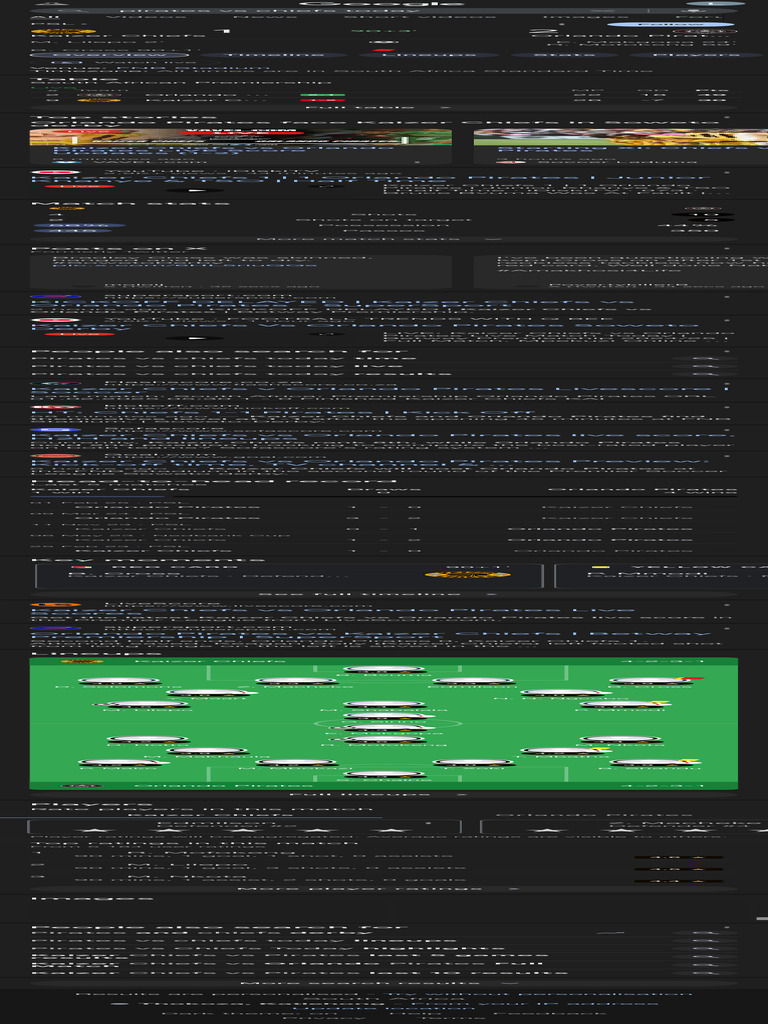Select the Lineups match tab
Viewport: 768px width, 1024px height.
(430, 55)
